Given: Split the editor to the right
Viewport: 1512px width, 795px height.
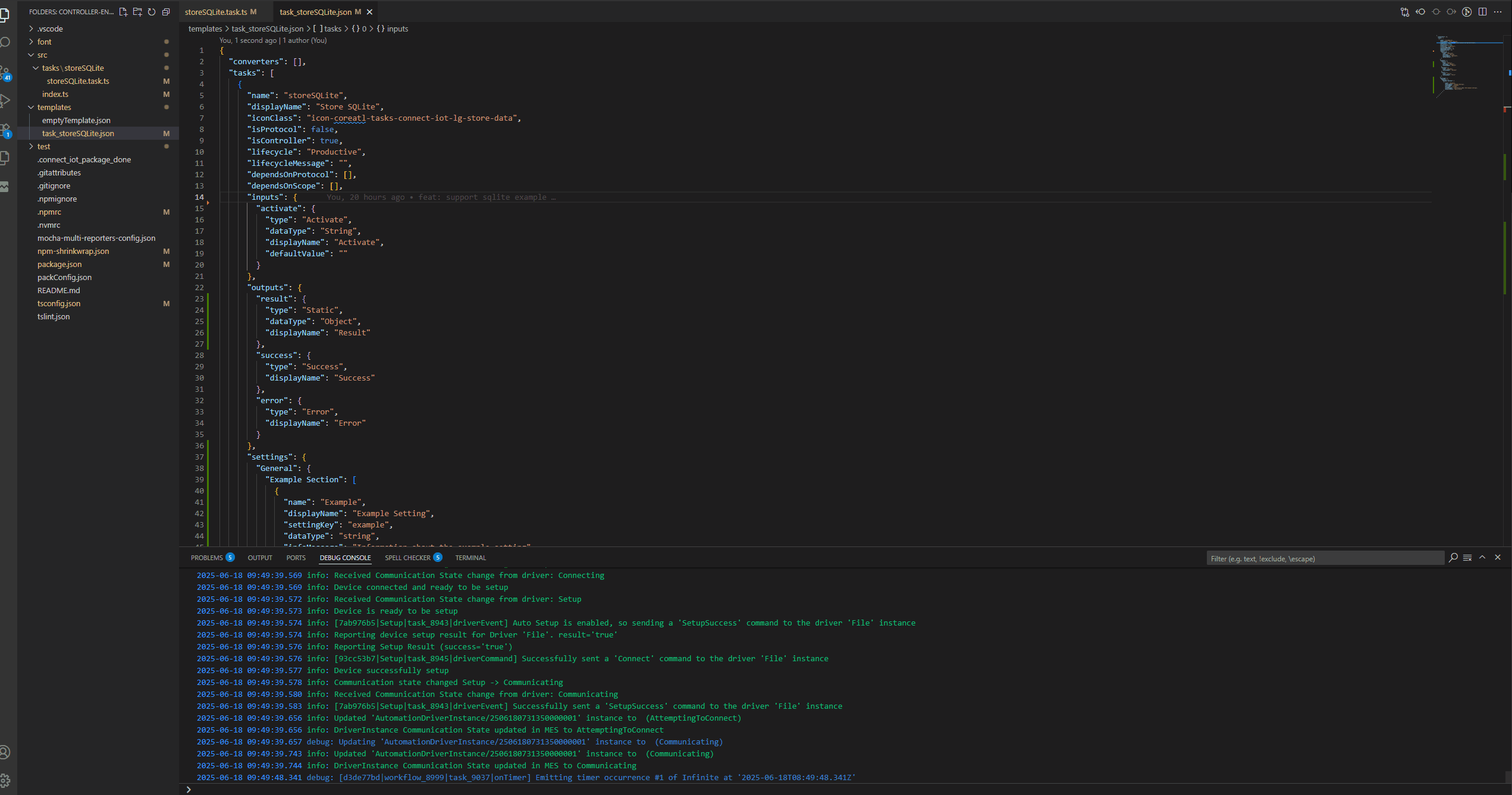Looking at the screenshot, I should [x=1482, y=12].
